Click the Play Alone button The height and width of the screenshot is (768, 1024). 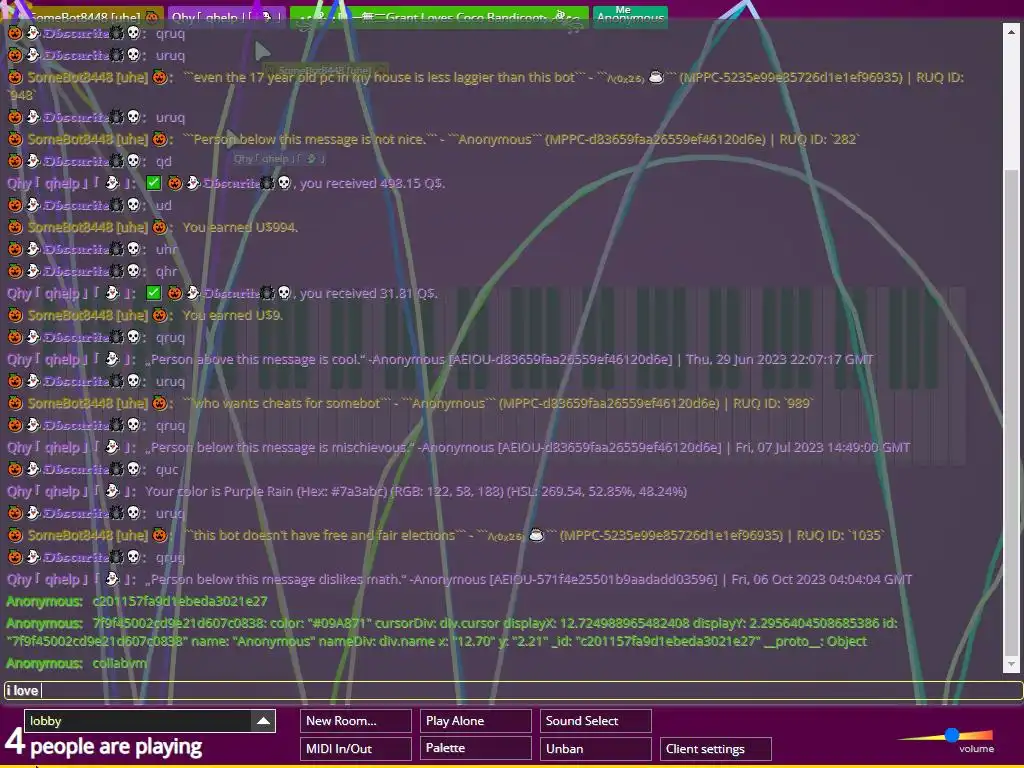(475, 721)
